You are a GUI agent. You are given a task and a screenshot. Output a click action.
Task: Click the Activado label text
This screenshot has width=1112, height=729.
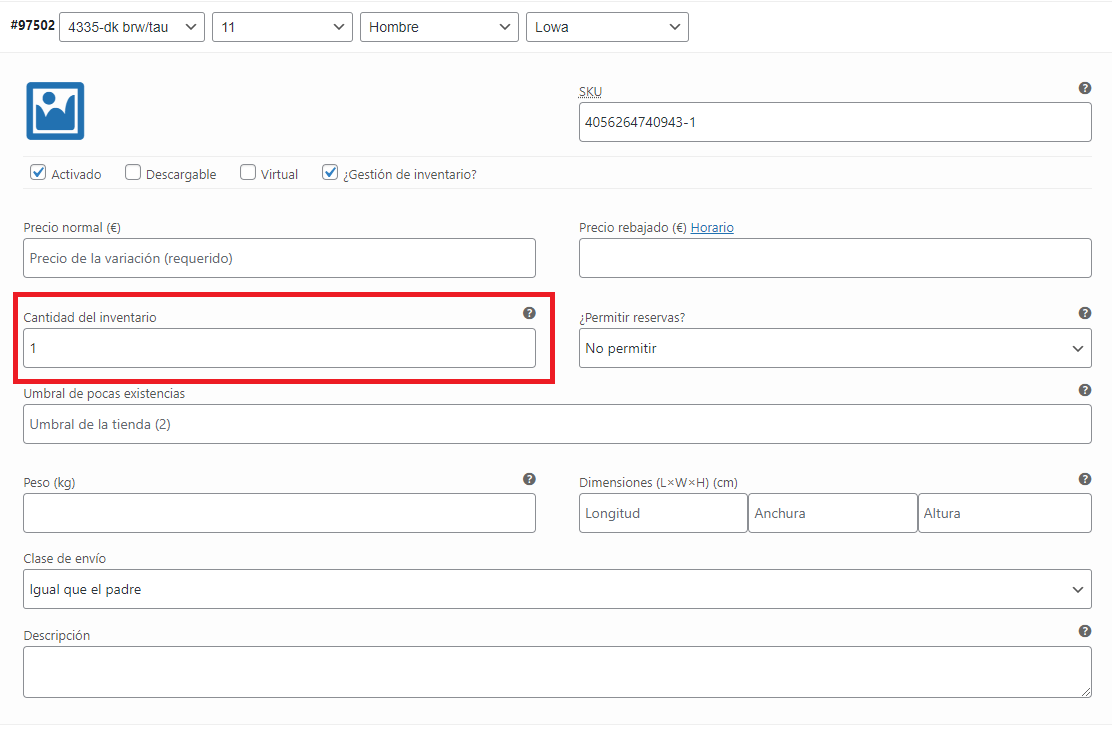(76, 174)
